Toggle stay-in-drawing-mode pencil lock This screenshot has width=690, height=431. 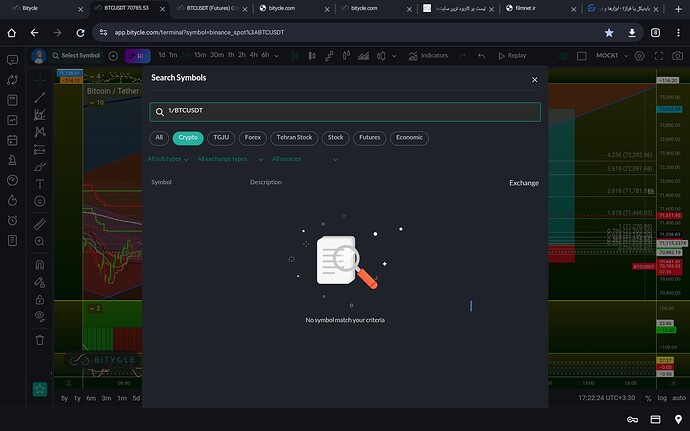pyautogui.click(x=40, y=282)
